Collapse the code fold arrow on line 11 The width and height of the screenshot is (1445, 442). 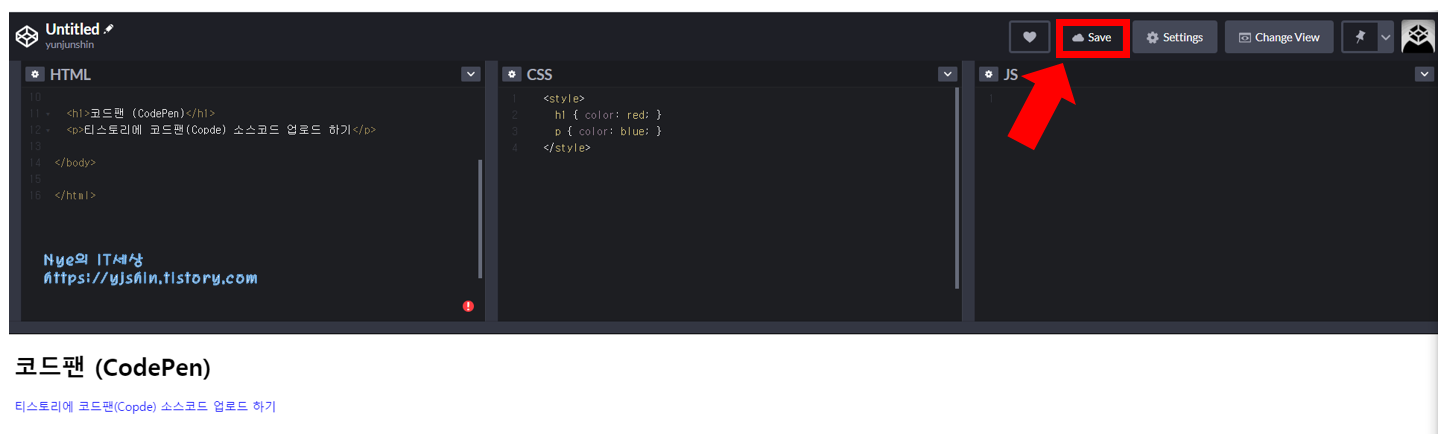48,114
